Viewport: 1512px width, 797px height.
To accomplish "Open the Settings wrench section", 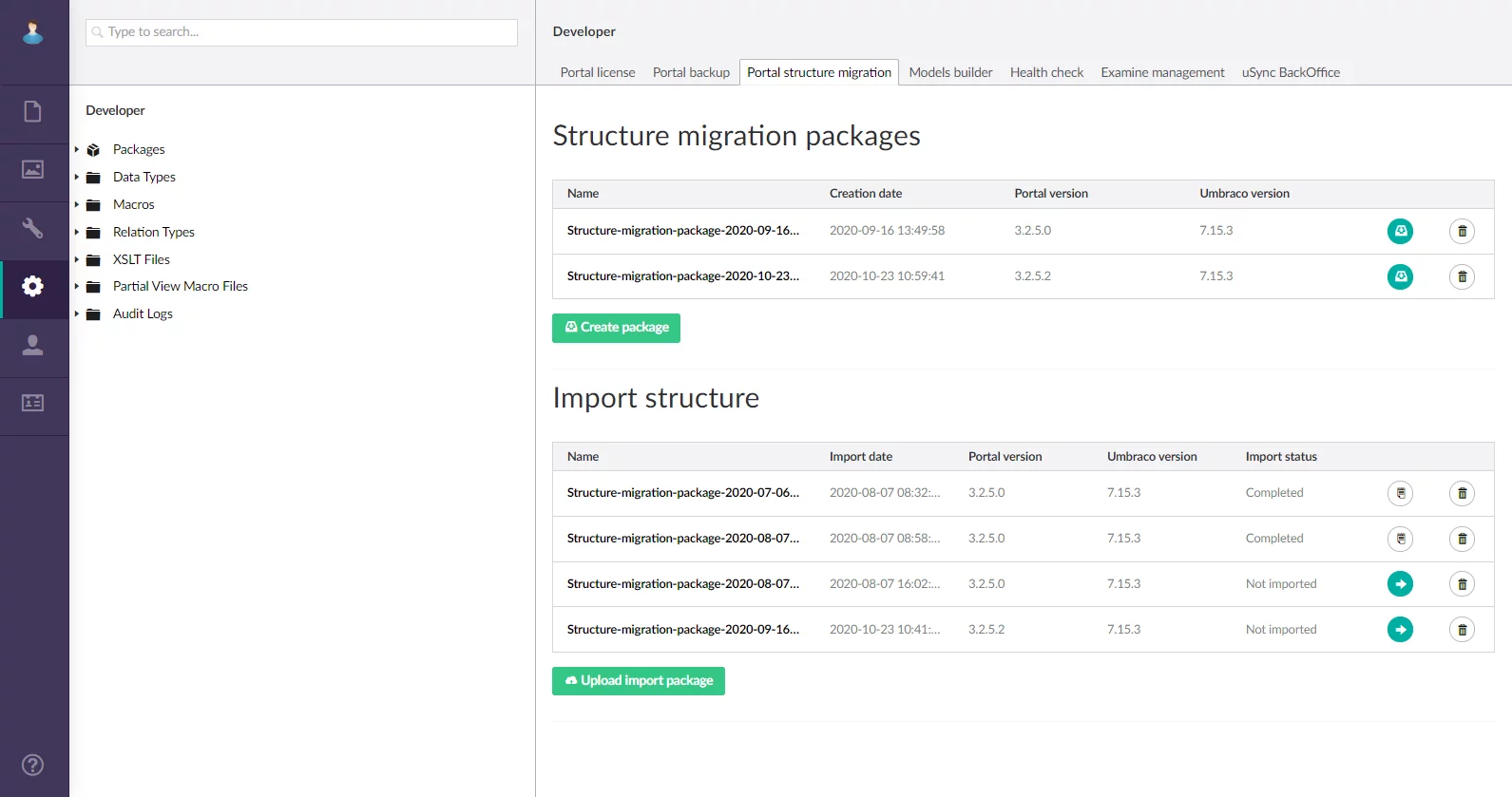I will point(33,229).
